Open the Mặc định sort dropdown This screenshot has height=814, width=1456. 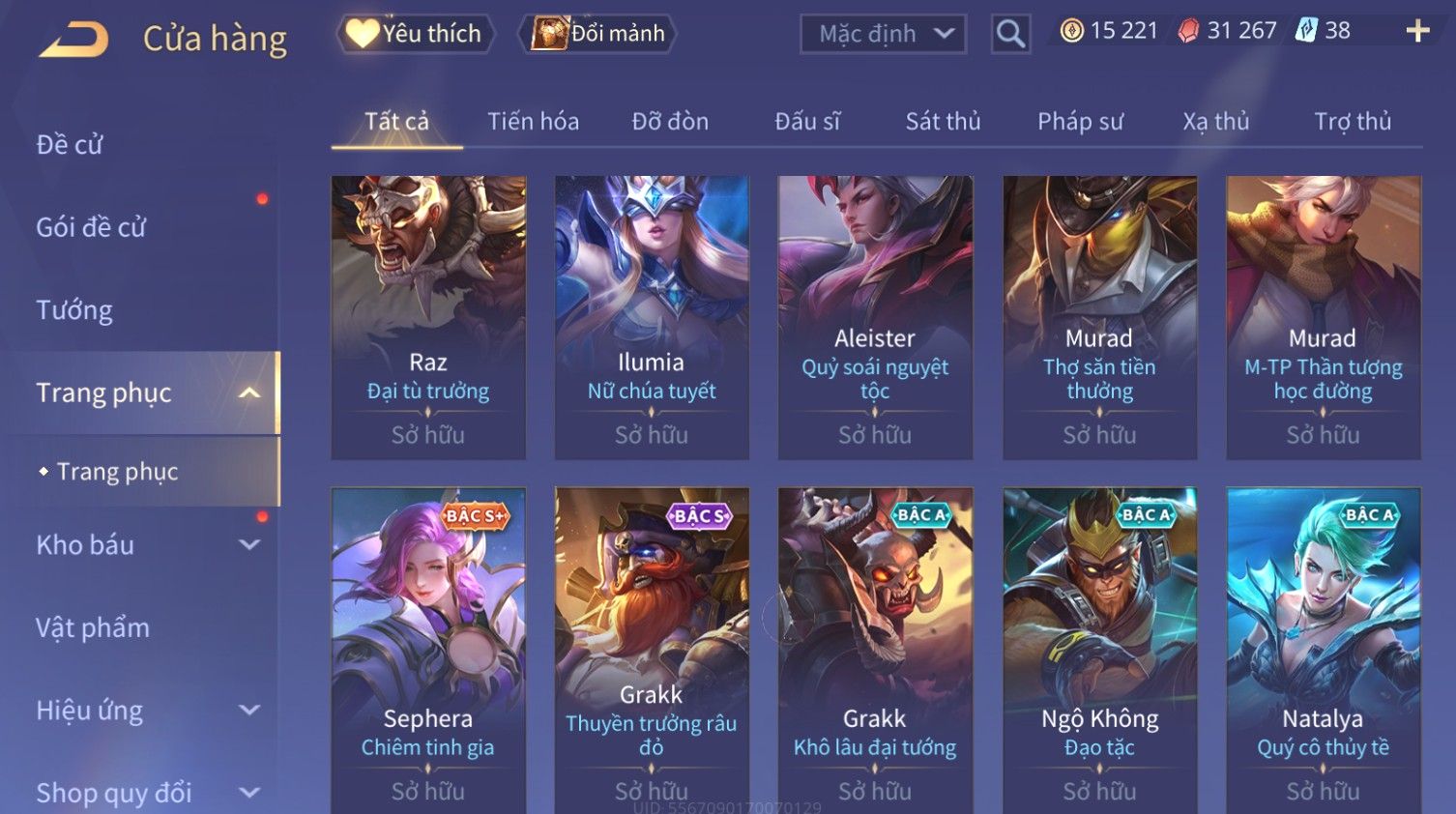tap(883, 34)
